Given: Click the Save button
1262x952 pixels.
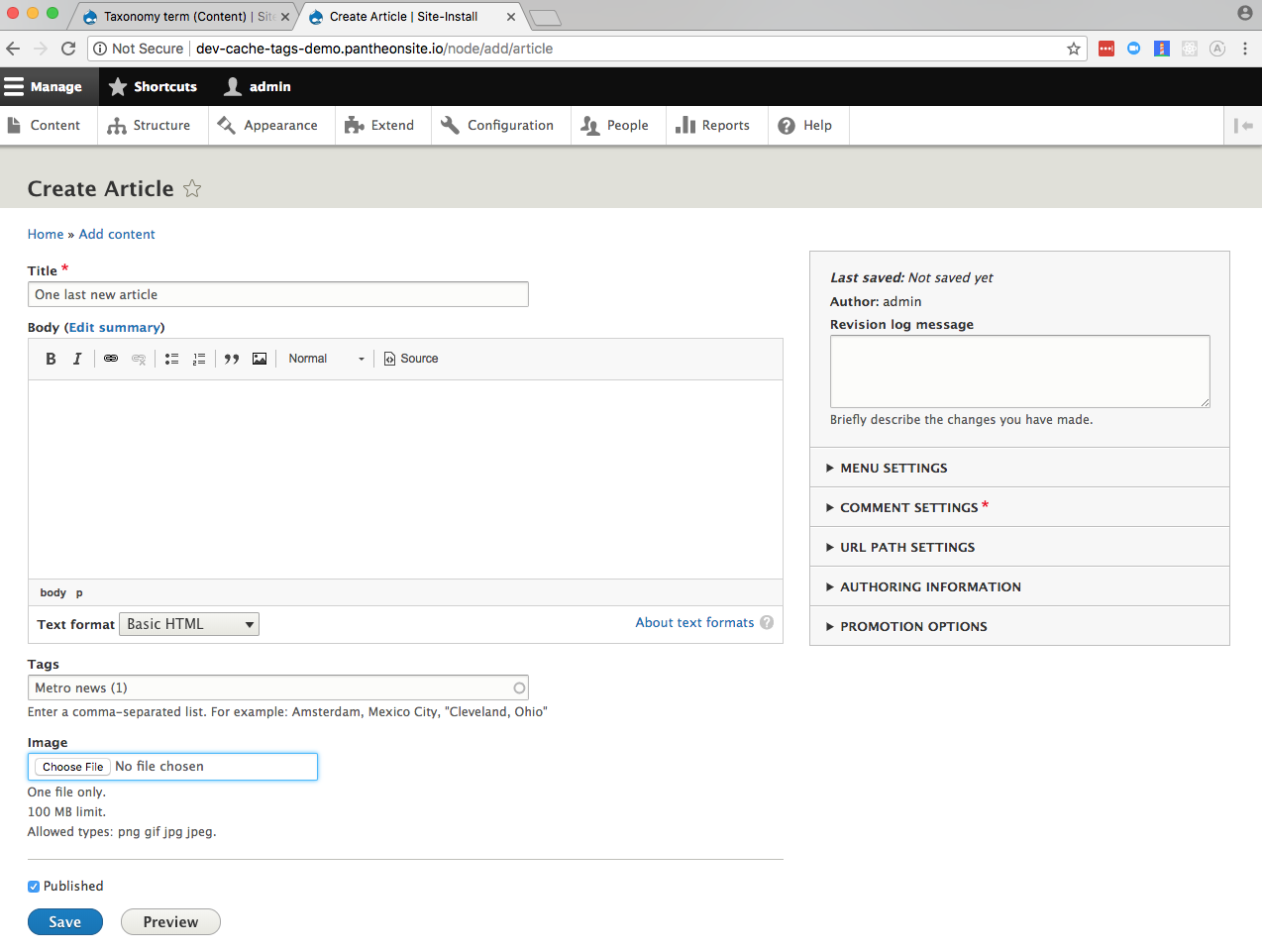Looking at the screenshot, I should coord(65,922).
